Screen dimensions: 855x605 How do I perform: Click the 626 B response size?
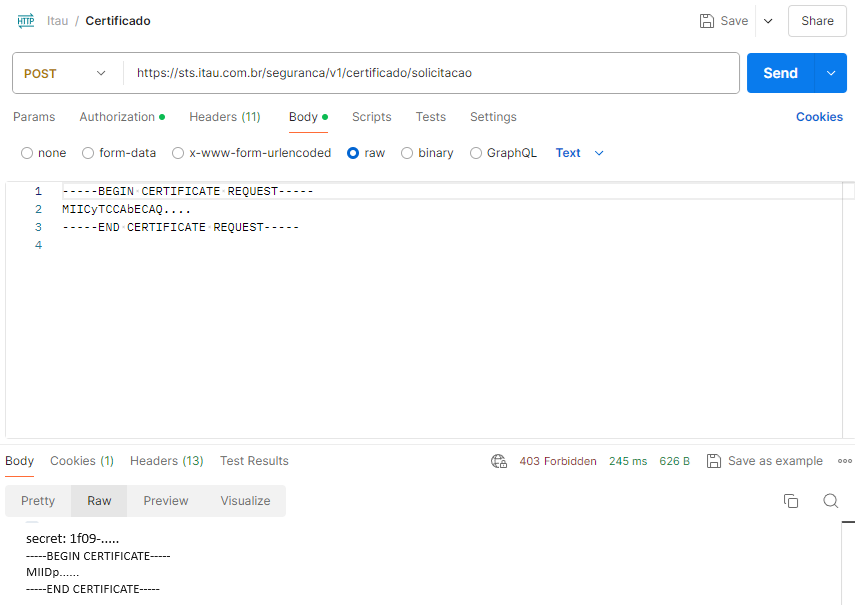[675, 461]
